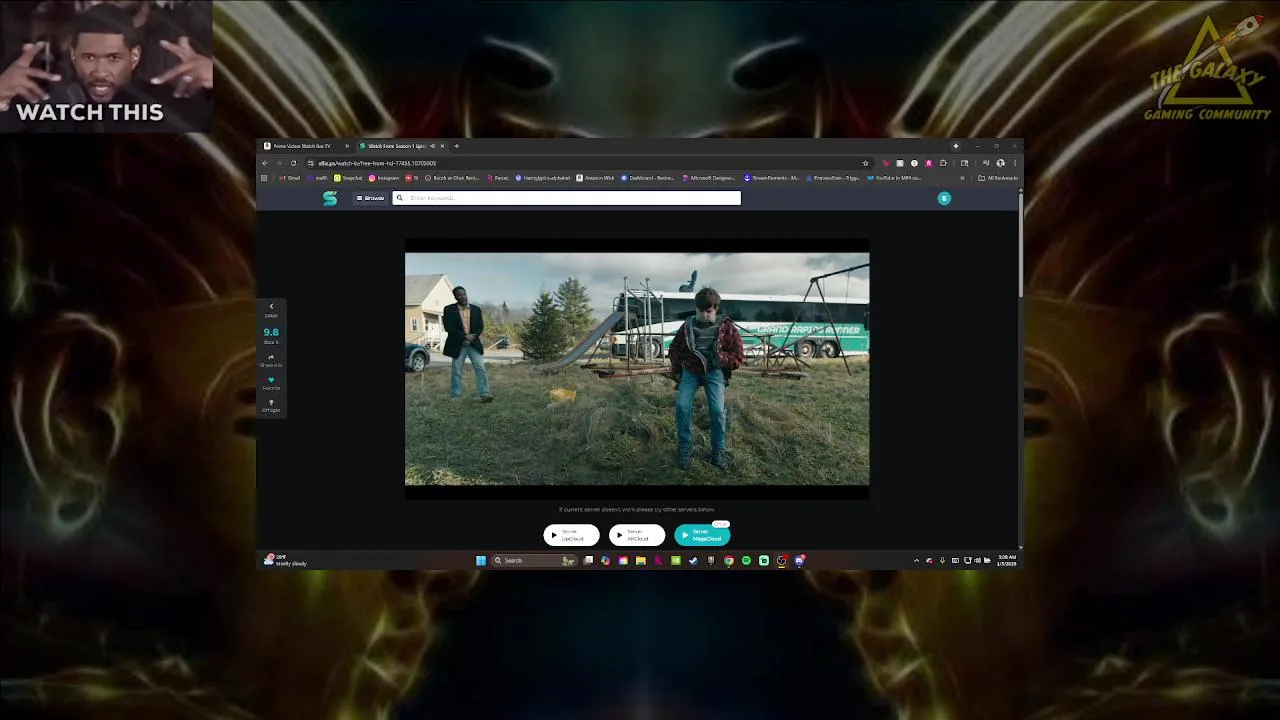Open the Amazon Wish bookmark
Image resolution: width=1280 pixels, height=720 pixels.
click(x=595, y=178)
